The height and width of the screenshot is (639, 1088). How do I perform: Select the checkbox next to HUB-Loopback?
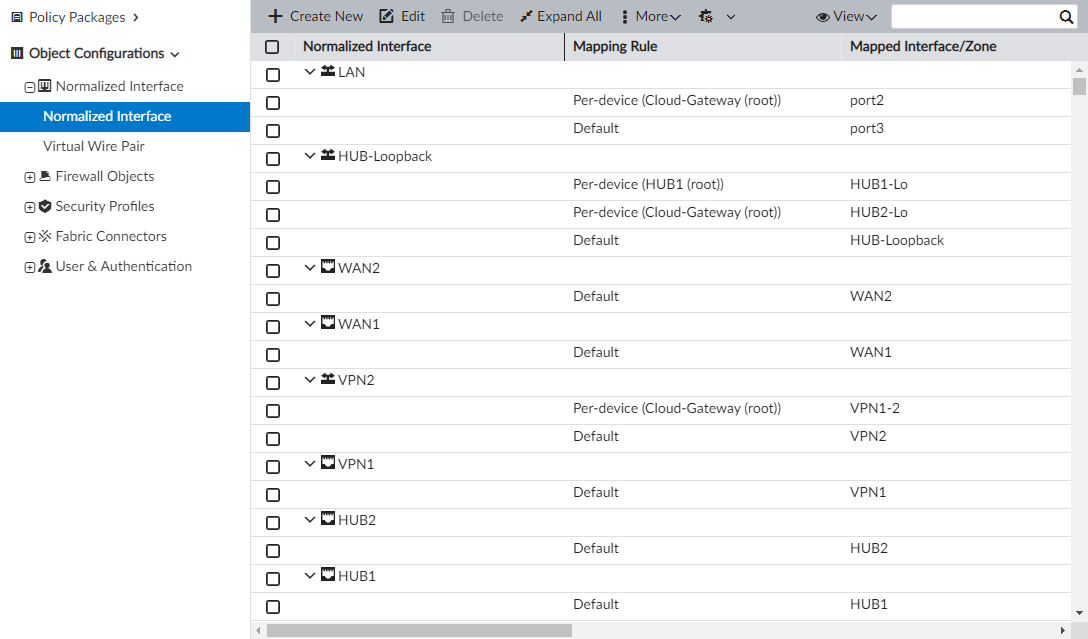click(x=272, y=156)
